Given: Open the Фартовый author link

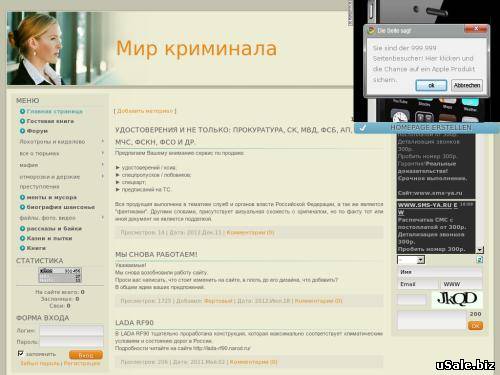Looking at the screenshot, I should [218, 301].
